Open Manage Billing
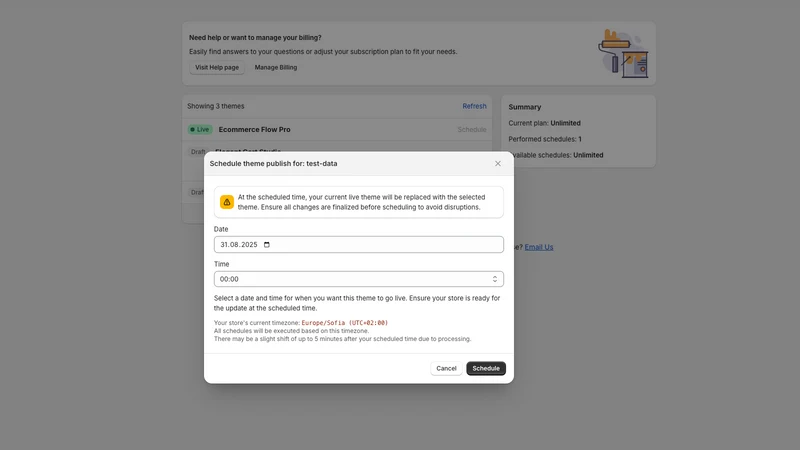The image size is (800, 450). (x=276, y=67)
